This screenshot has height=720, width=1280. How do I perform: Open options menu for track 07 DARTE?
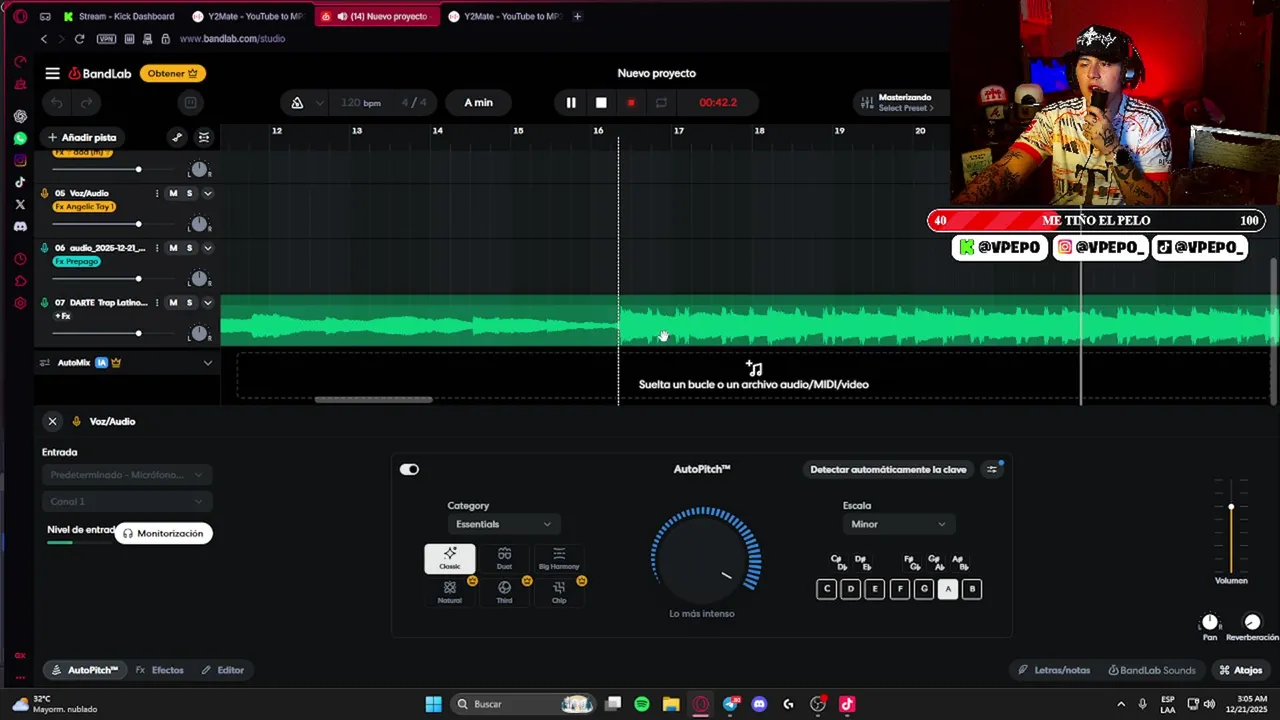click(x=157, y=303)
